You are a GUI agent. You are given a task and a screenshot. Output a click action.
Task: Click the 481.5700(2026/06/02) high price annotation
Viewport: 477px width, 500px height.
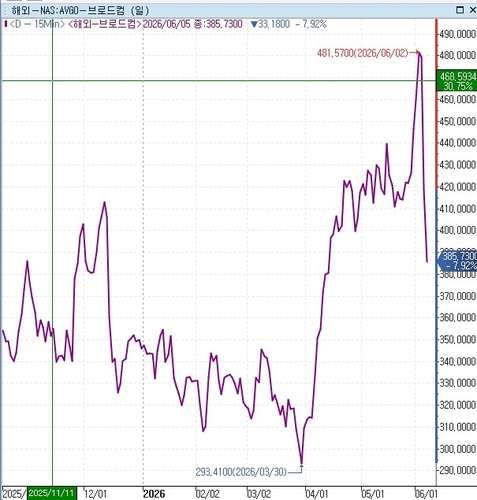point(362,53)
